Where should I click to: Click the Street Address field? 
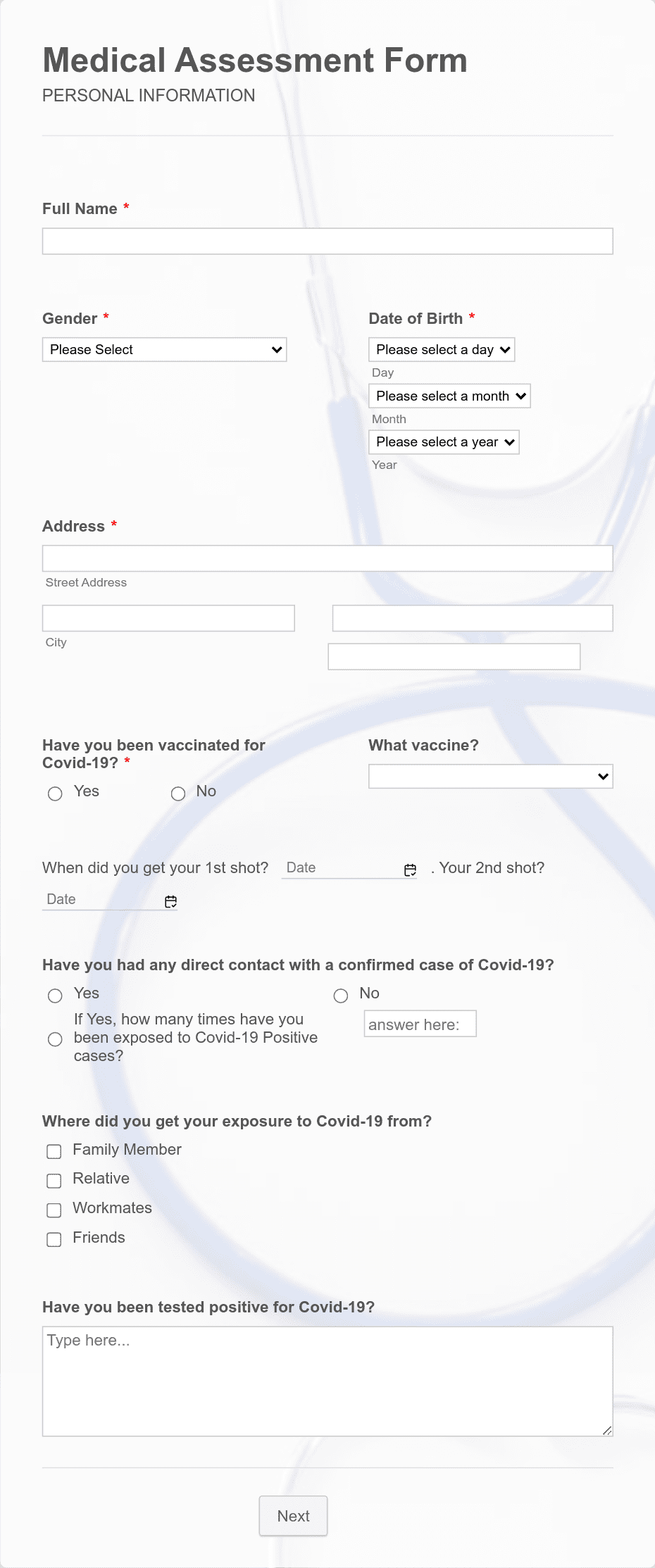(x=327, y=558)
